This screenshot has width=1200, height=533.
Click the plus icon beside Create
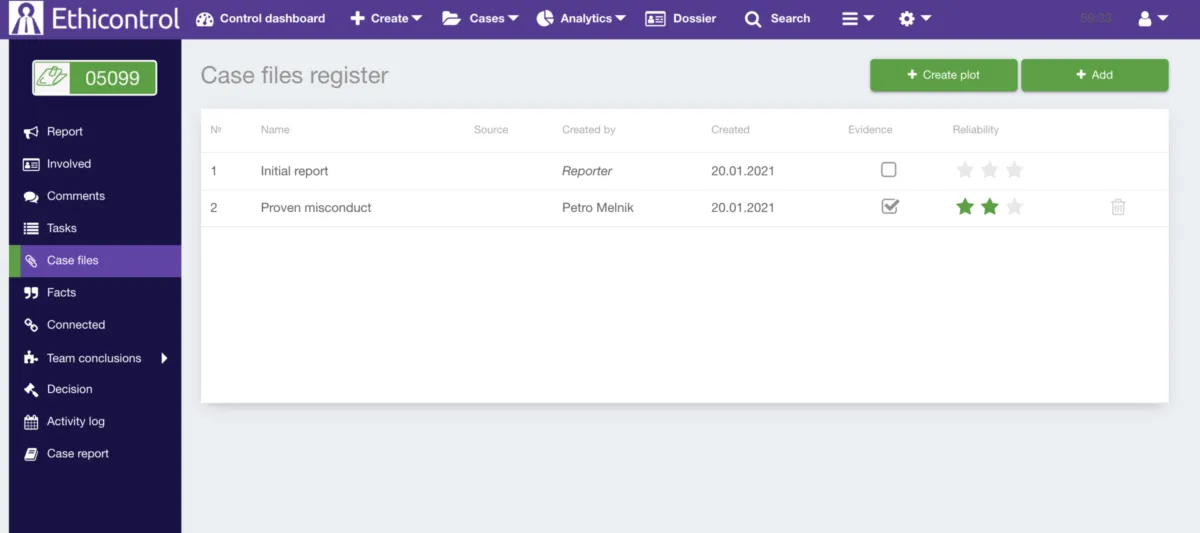(x=358, y=19)
